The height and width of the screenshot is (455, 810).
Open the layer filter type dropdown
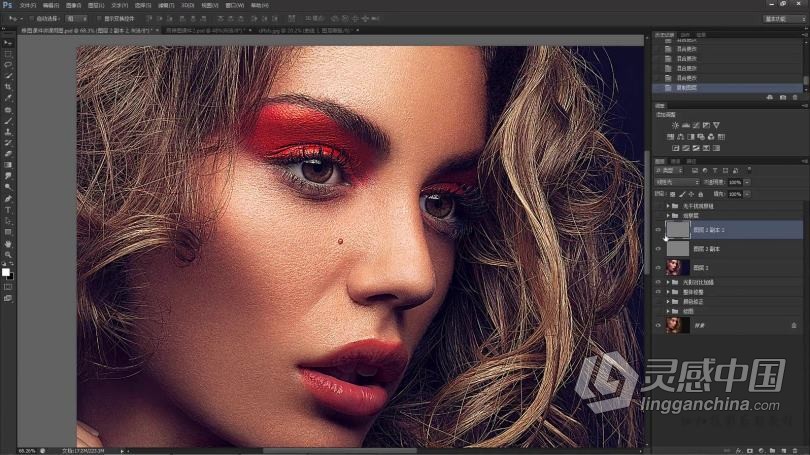click(669, 170)
